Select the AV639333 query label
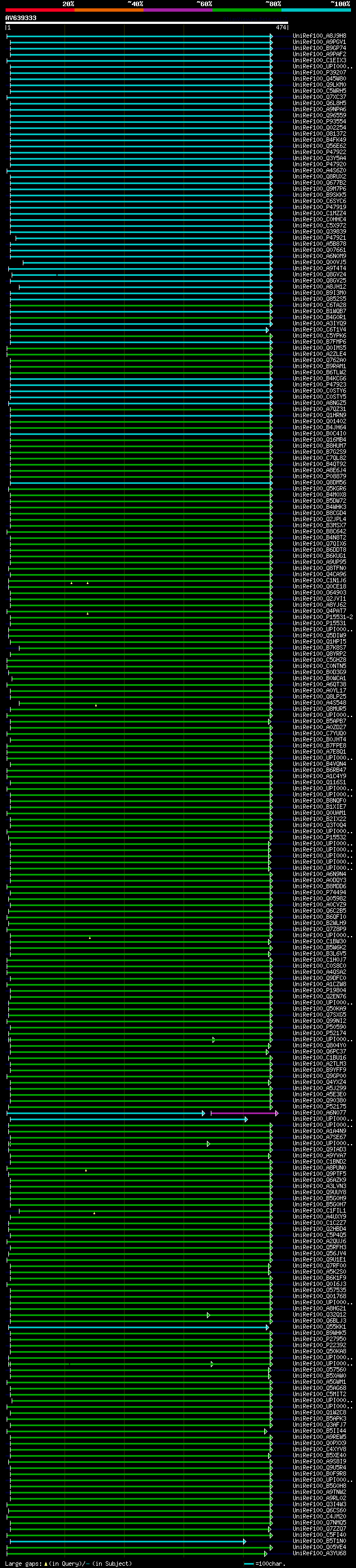356x1568 pixels. [x=21, y=18]
